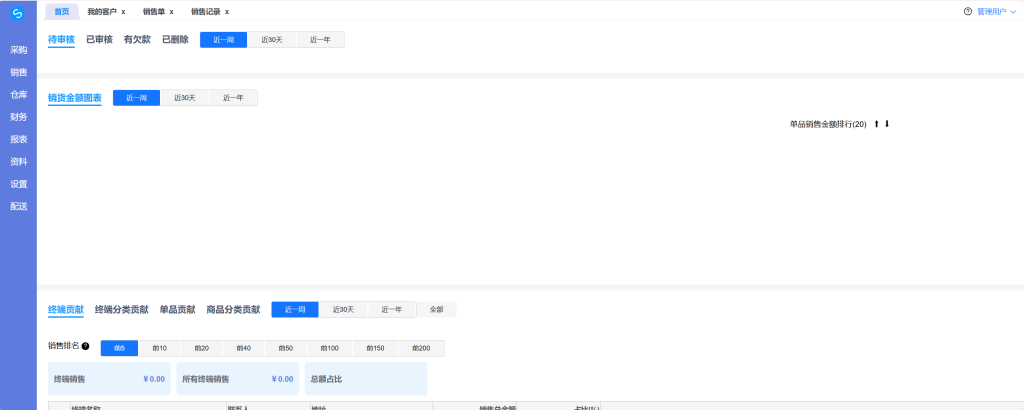Open the 报表 sidebar menu
The height and width of the screenshot is (410, 1024).
(18, 140)
